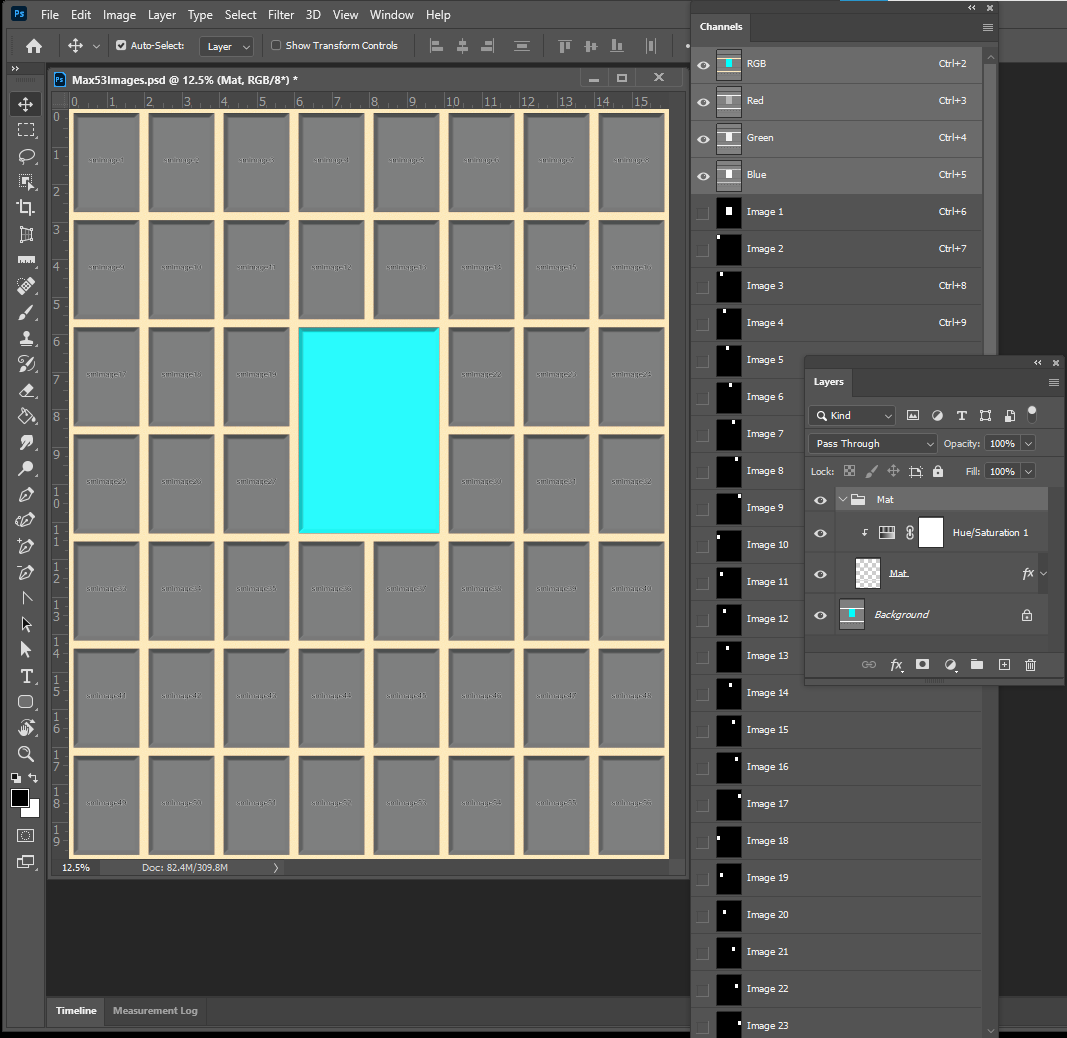
Task: Toggle visibility of the Red channel
Action: coord(703,101)
